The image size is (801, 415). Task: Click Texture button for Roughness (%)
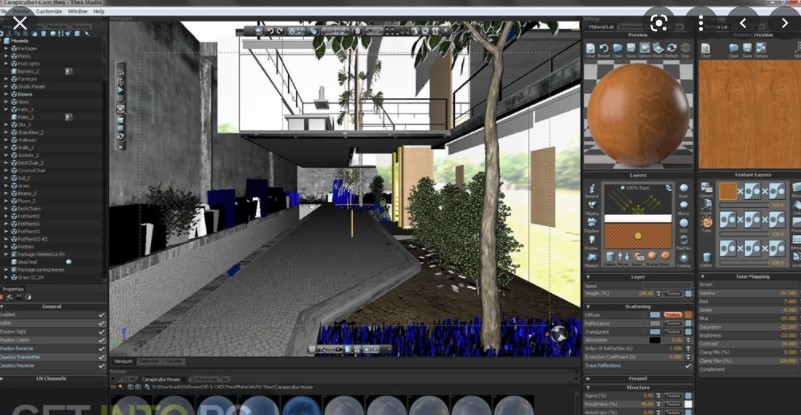click(673, 404)
